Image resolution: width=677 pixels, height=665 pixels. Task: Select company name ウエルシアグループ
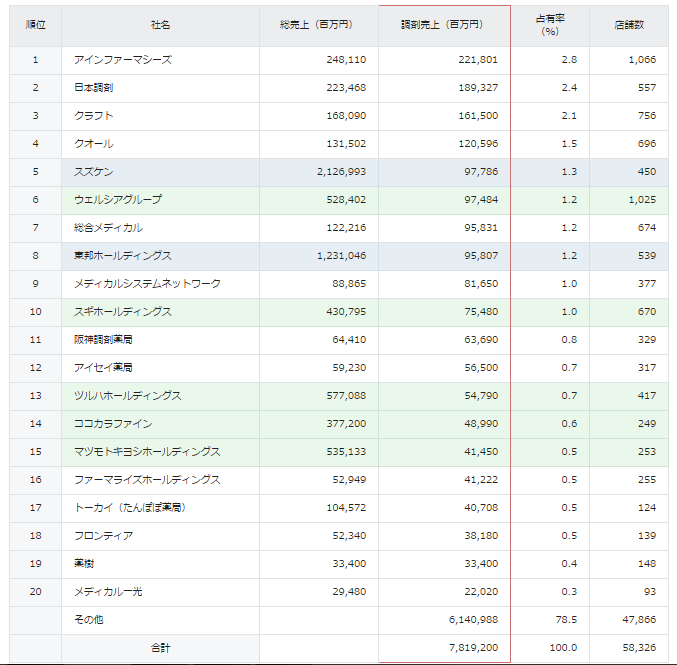pos(118,200)
